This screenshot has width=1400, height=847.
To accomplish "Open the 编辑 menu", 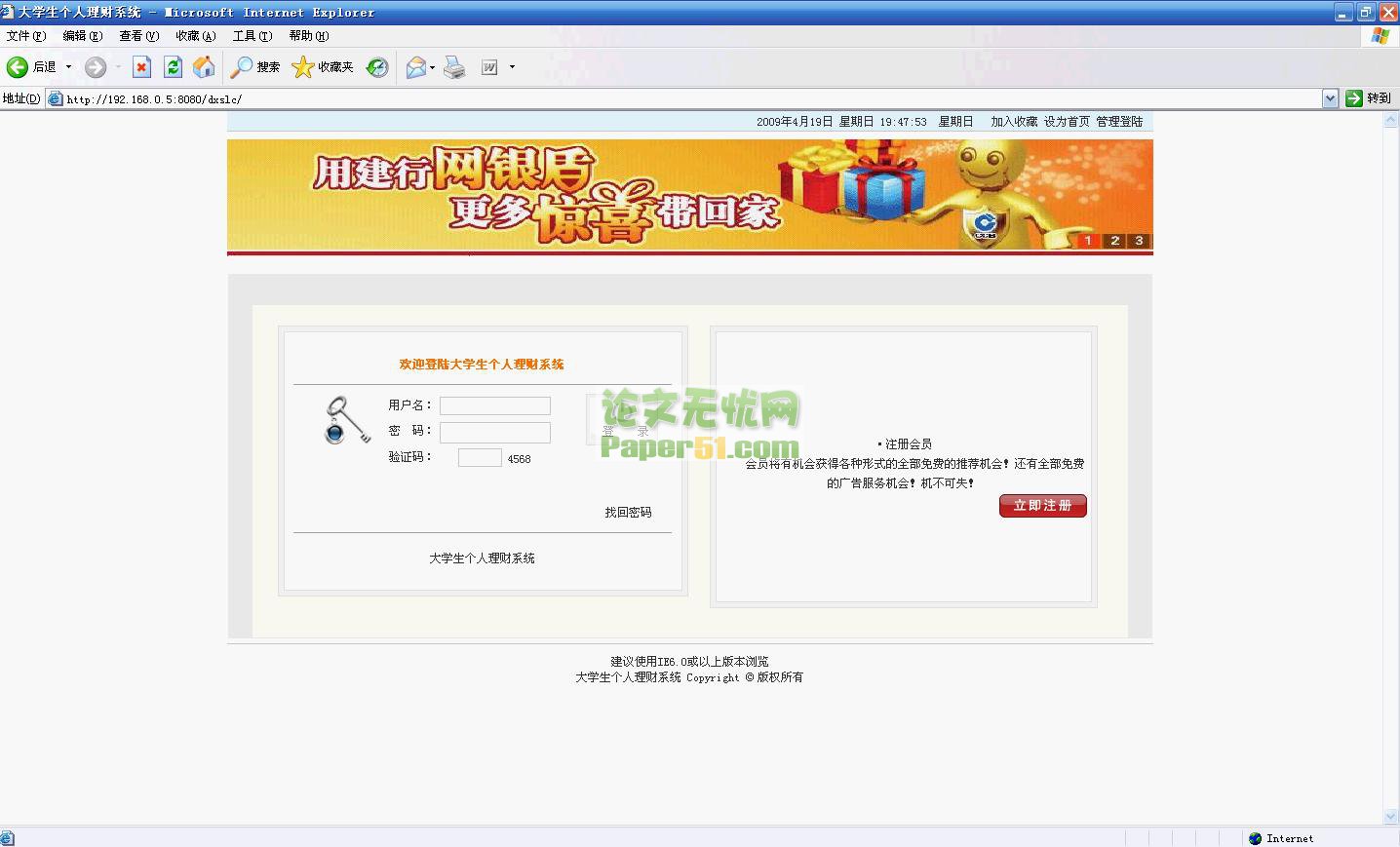I will coord(82,36).
